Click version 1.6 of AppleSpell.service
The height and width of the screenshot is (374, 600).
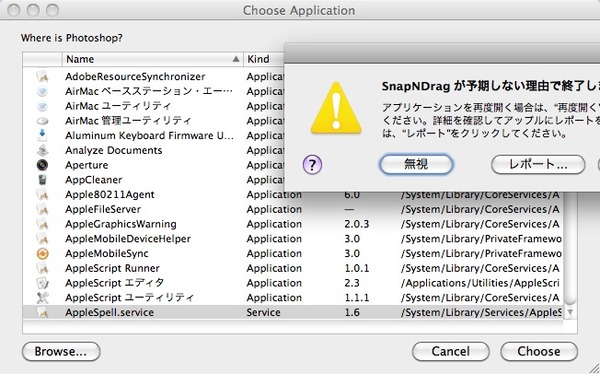[352, 312]
